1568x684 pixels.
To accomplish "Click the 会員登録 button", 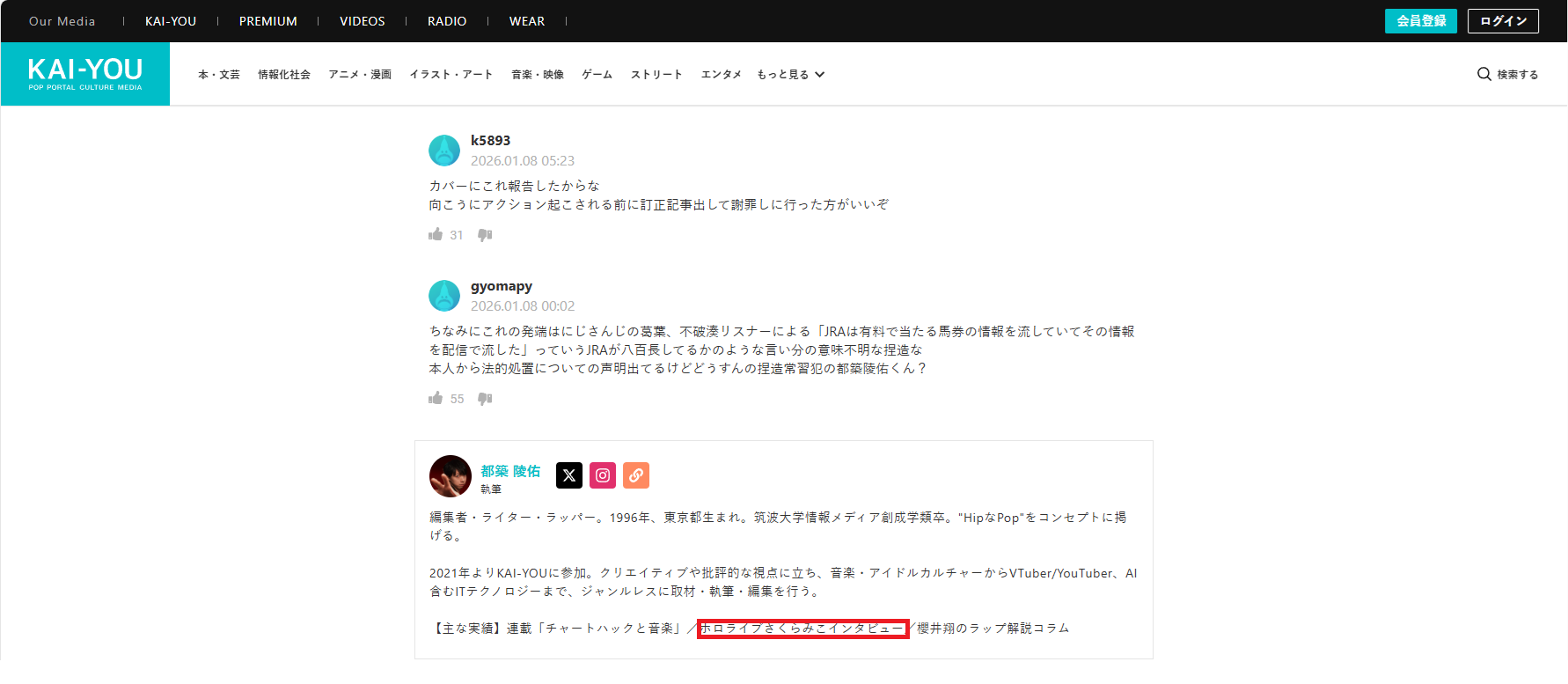I will (x=1421, y=21).
